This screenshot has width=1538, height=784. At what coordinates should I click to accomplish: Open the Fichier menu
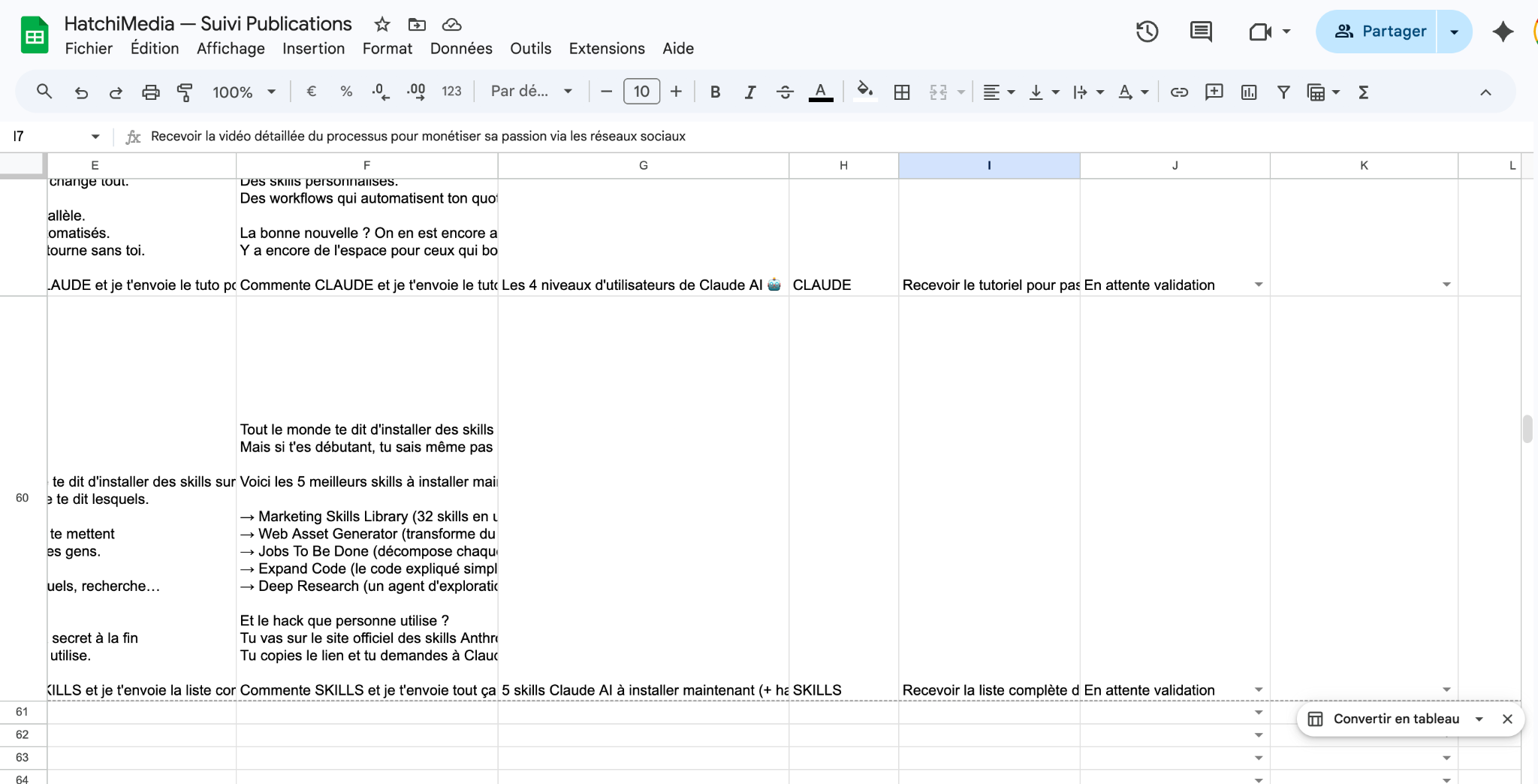[x=89, y=48]
